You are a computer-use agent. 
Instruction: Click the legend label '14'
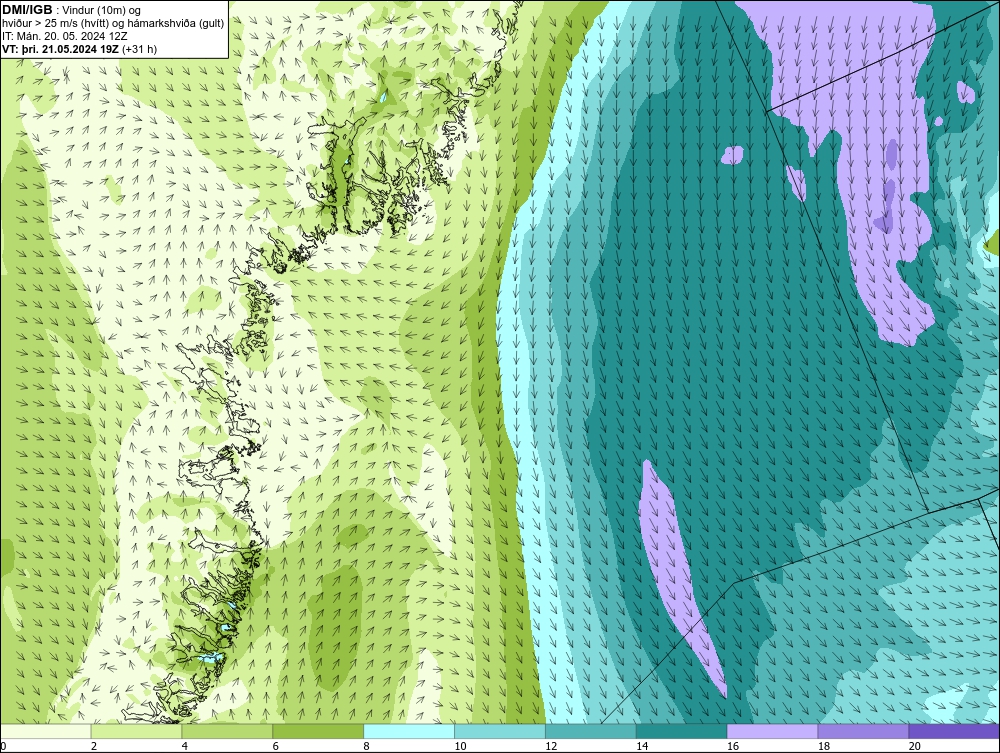642,746
